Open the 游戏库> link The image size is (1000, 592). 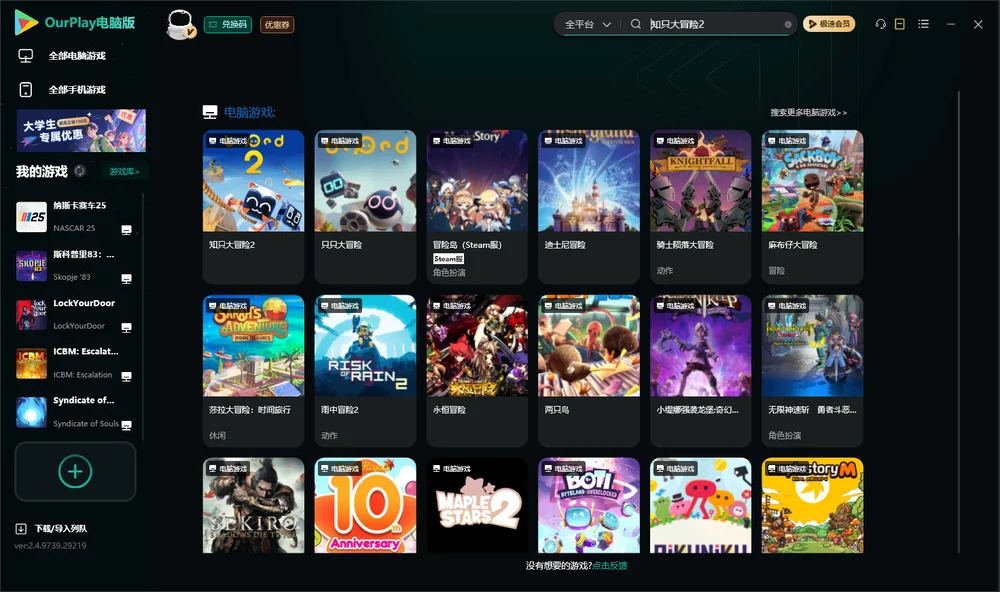pyautogui.click(x=124, y=172)
